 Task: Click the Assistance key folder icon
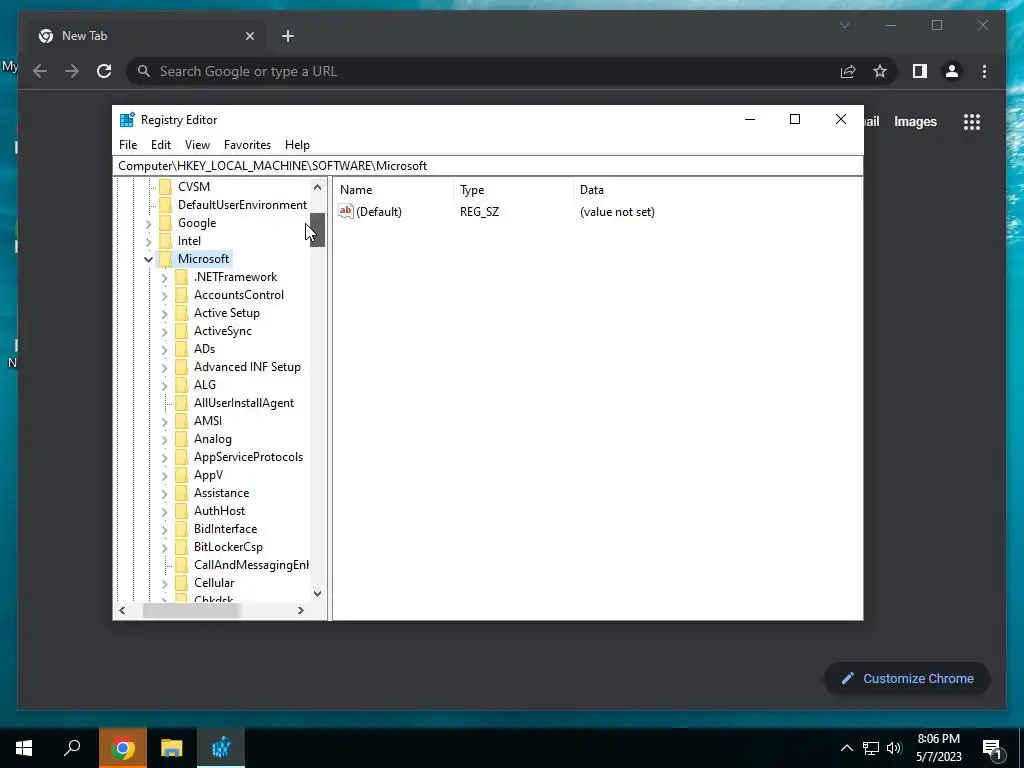coord(182,493)
